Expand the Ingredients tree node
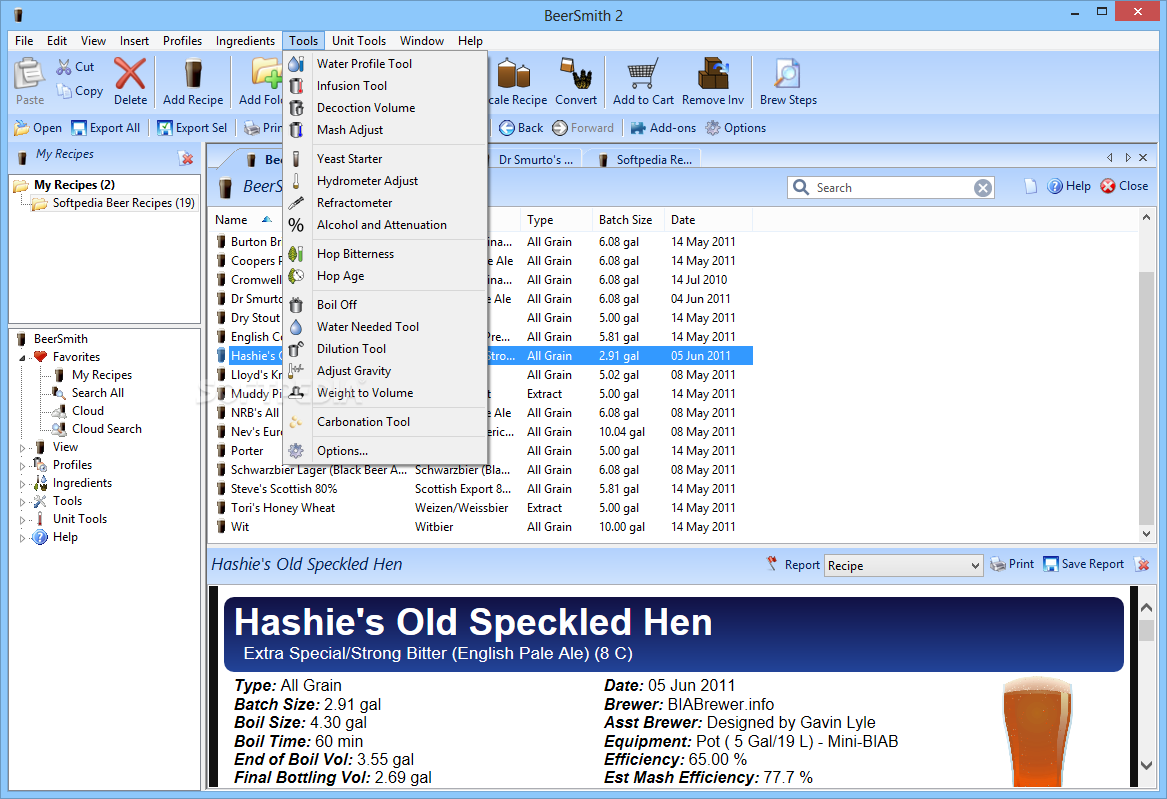1167x799 pixels. (x=22, y=484)
